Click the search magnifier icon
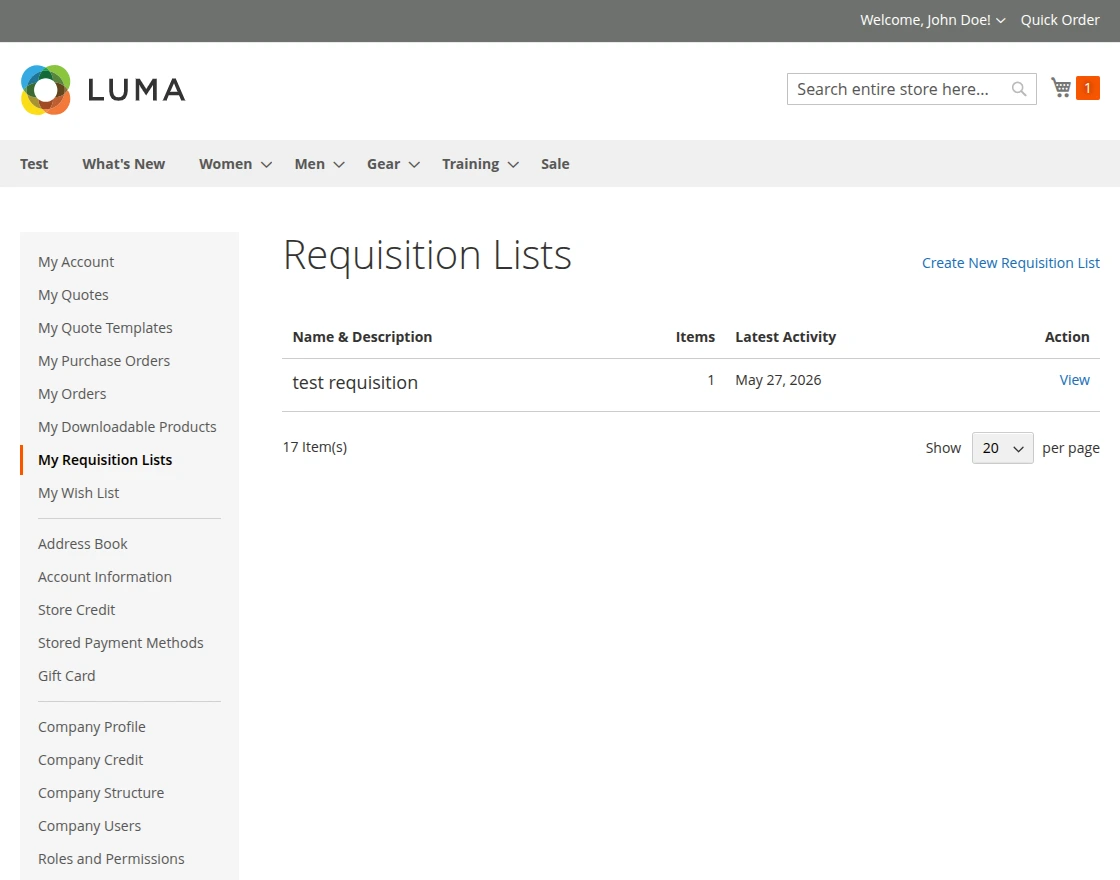The width and height of the screenshot is (1120, 880). point(1019,89)
